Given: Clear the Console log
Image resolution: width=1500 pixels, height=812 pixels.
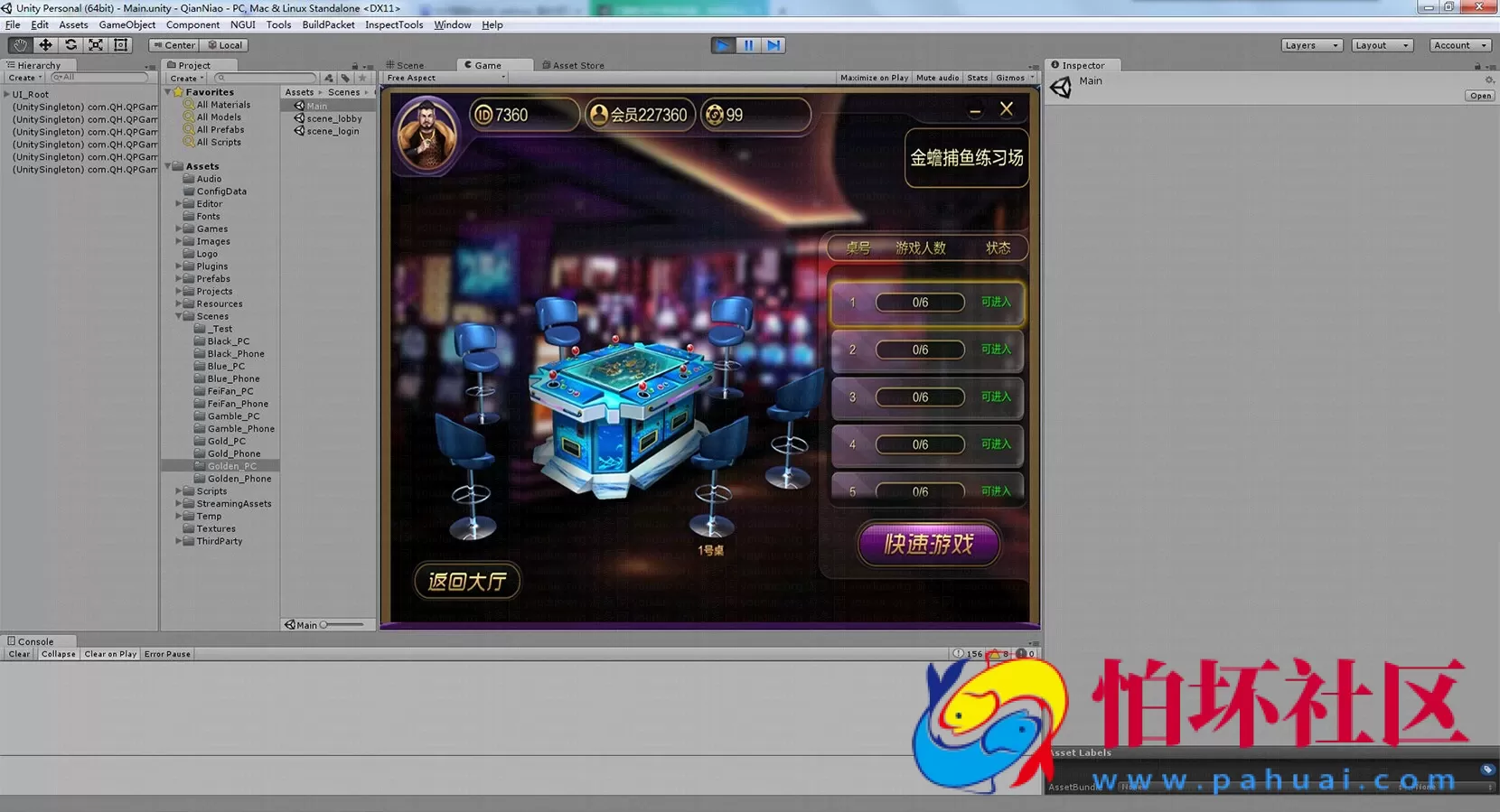Looking at the screenshot, I should pos(20,654).
